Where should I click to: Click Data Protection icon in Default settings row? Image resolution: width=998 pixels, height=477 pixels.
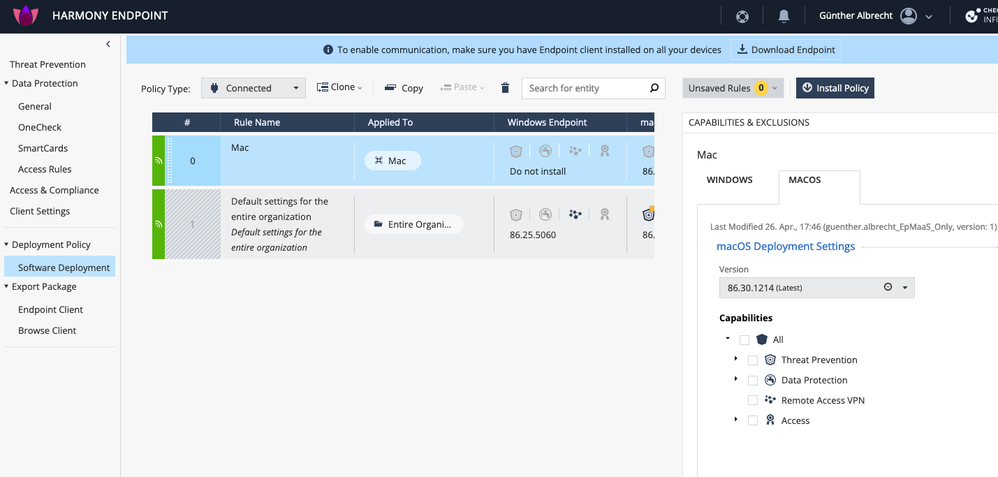(x=545, y=215)
